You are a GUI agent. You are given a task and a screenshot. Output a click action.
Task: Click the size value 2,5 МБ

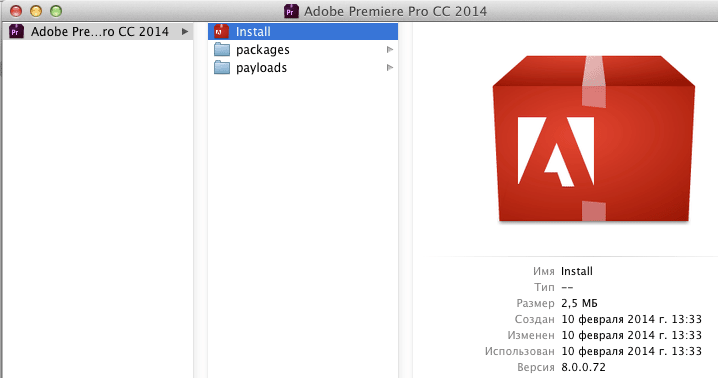pos(579,303)
